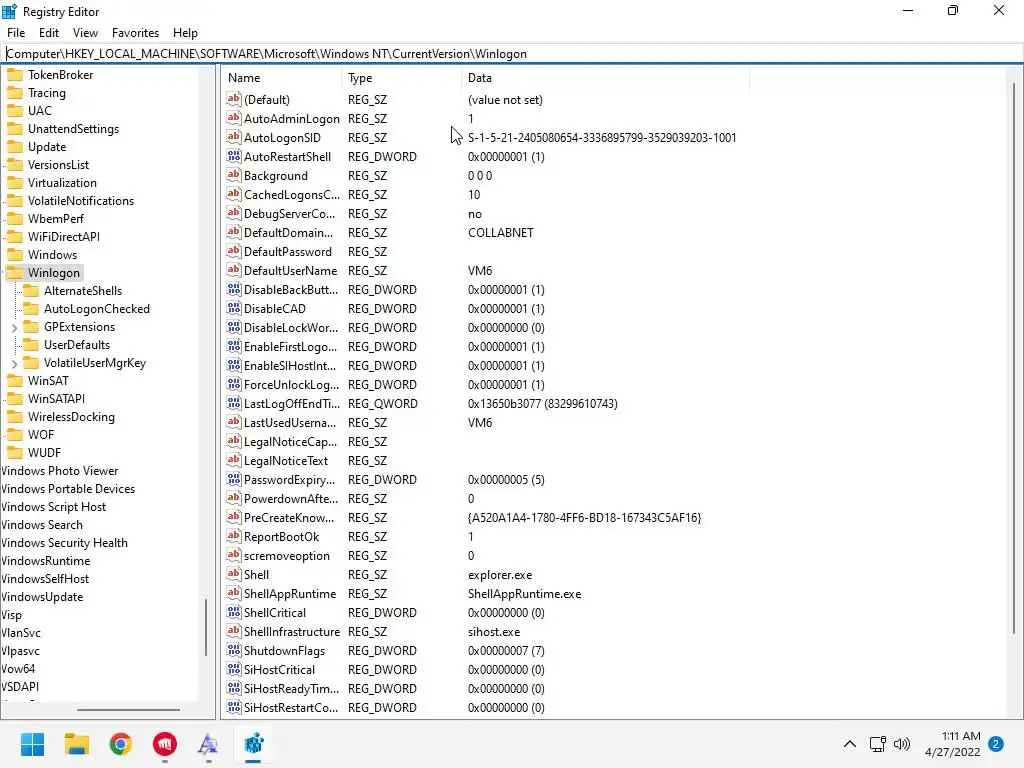
Task: Click the tree pane vertical scrollbar thumb
Action: pyautogui.click(x=206, y=627)
